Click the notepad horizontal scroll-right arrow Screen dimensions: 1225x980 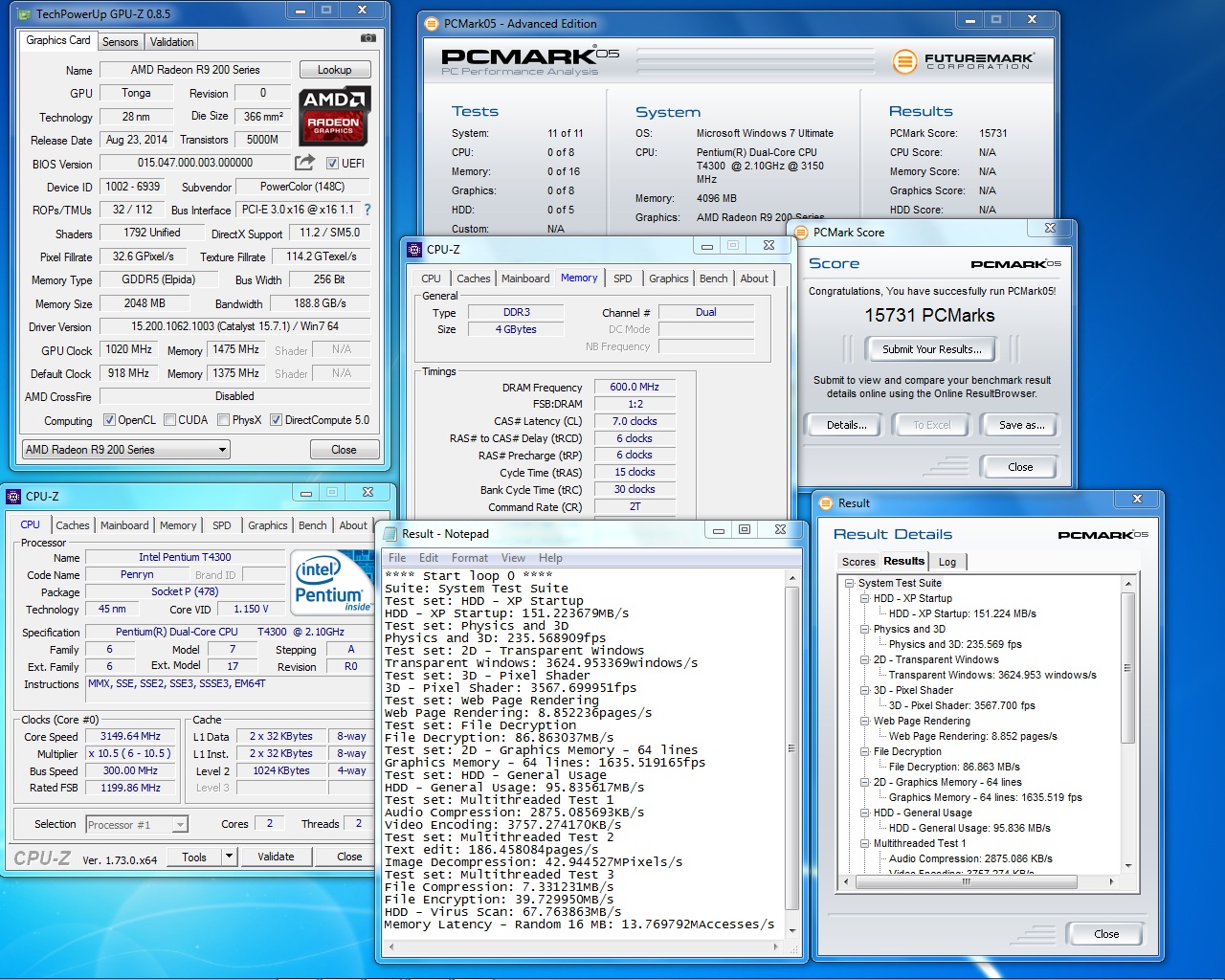[775, 947]
